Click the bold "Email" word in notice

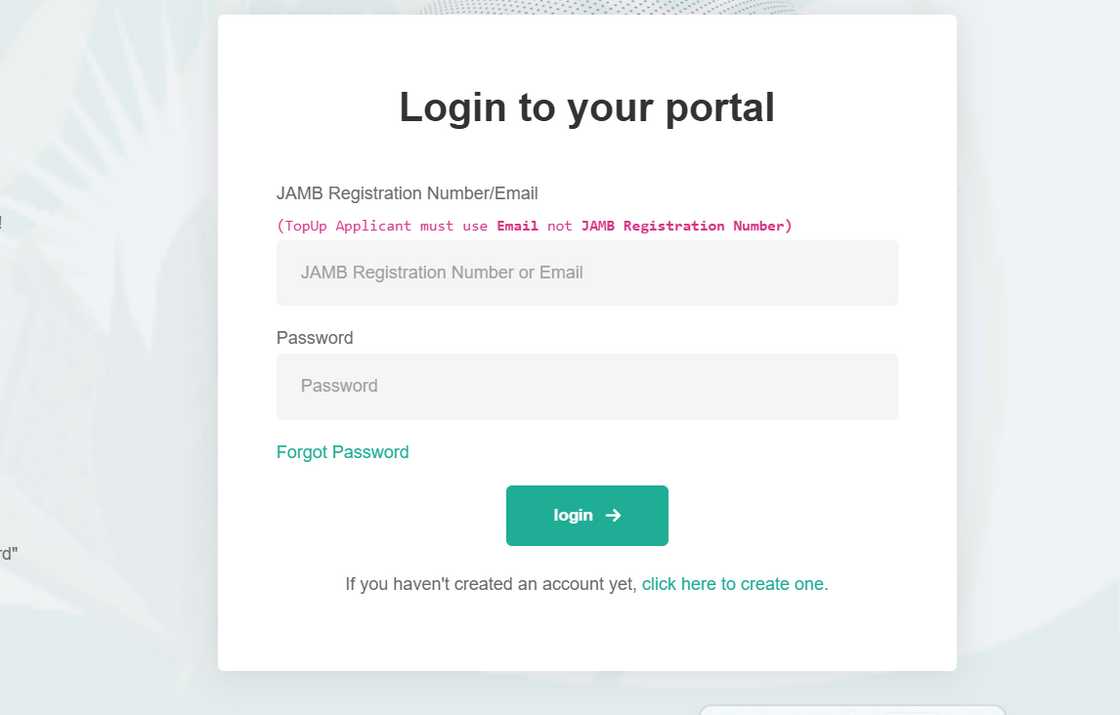517,226
